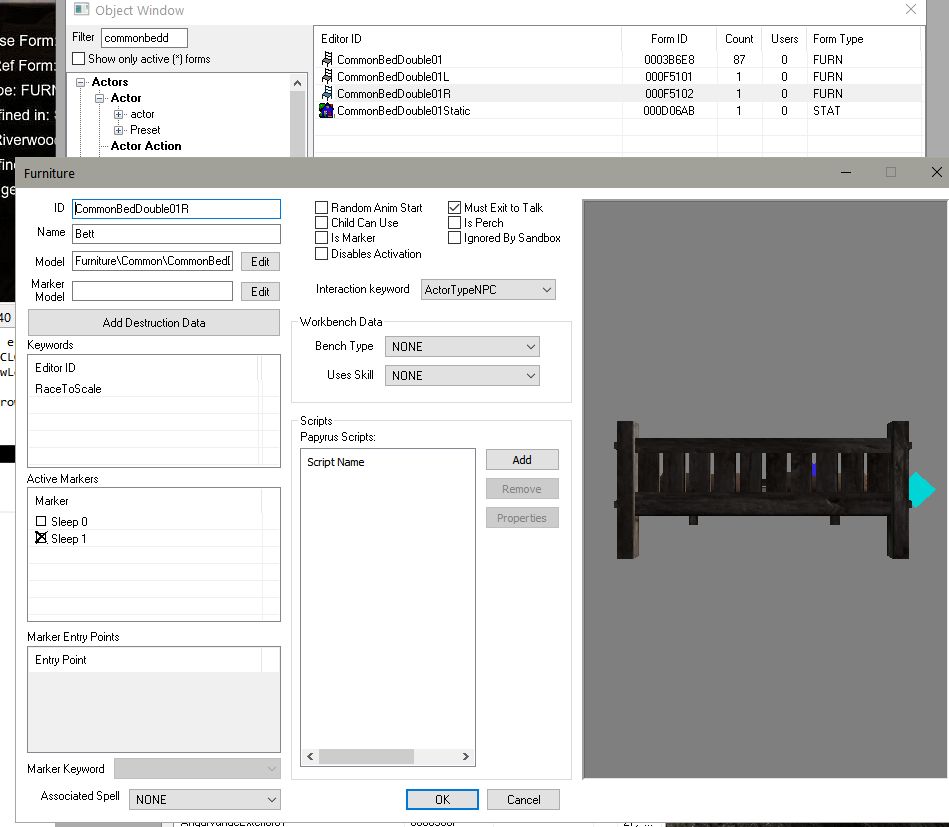The width and height of the screenshot is (949, 827).
Task: Click the CommonBedDouble01 furniture icon
Action: pos(326,60)
